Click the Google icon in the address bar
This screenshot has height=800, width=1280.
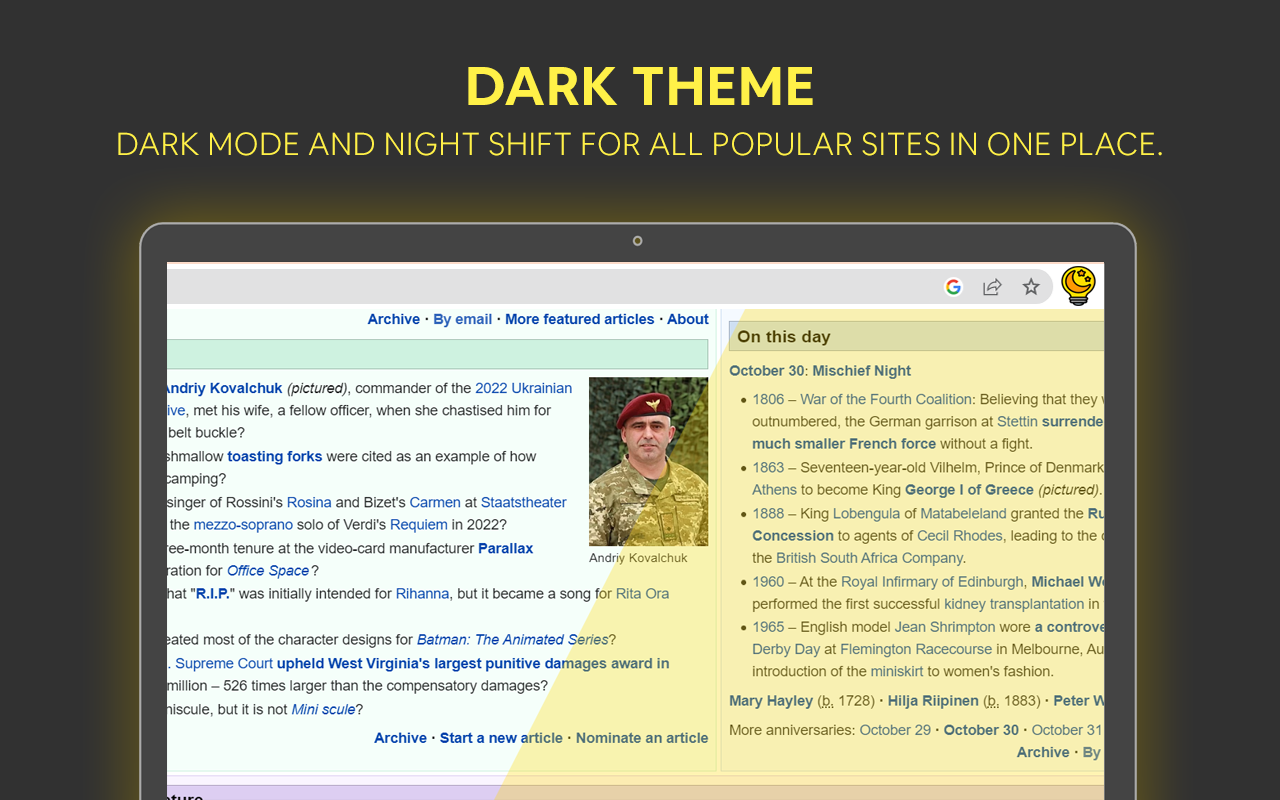click(x=953, y=287)
